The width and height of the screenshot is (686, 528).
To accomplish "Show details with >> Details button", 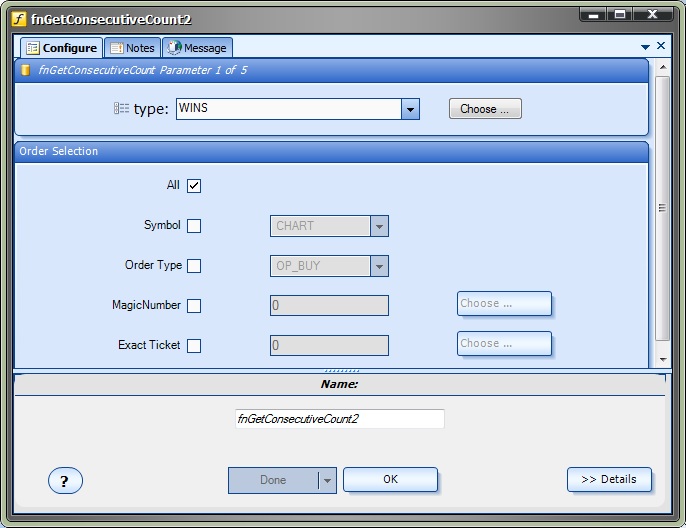I will (609, 479).
